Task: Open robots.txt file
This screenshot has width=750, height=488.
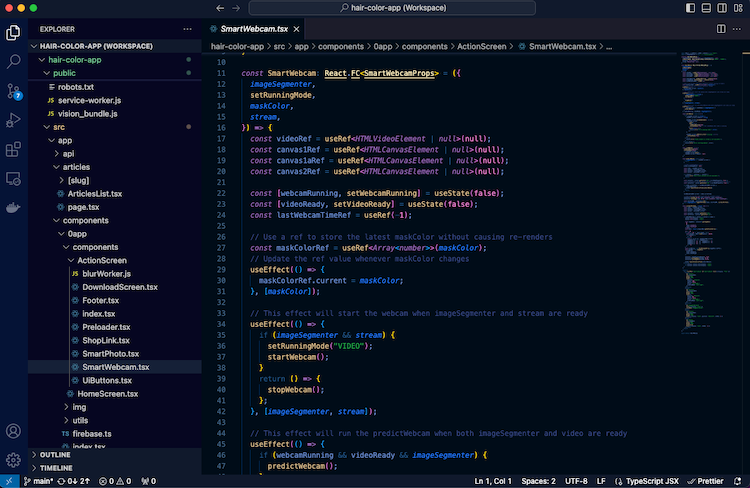Action: [115, 87]
